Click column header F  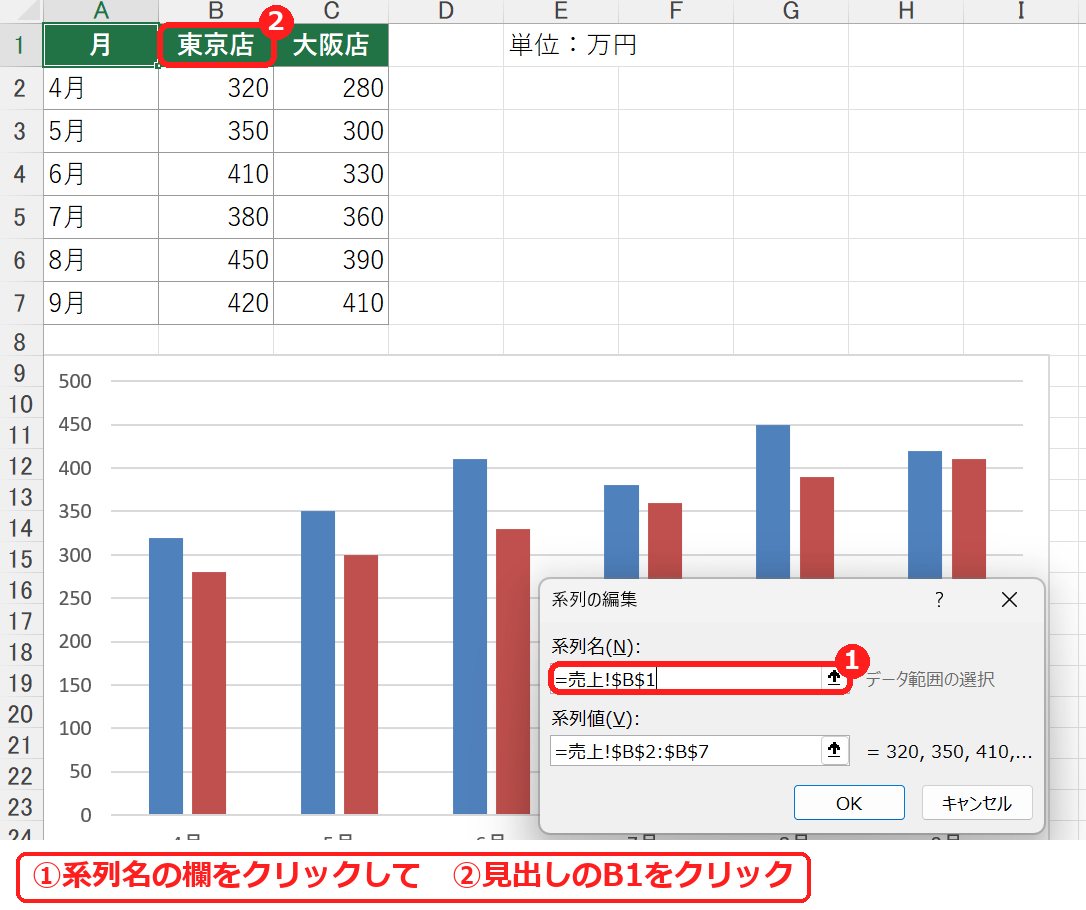[676, 11]
